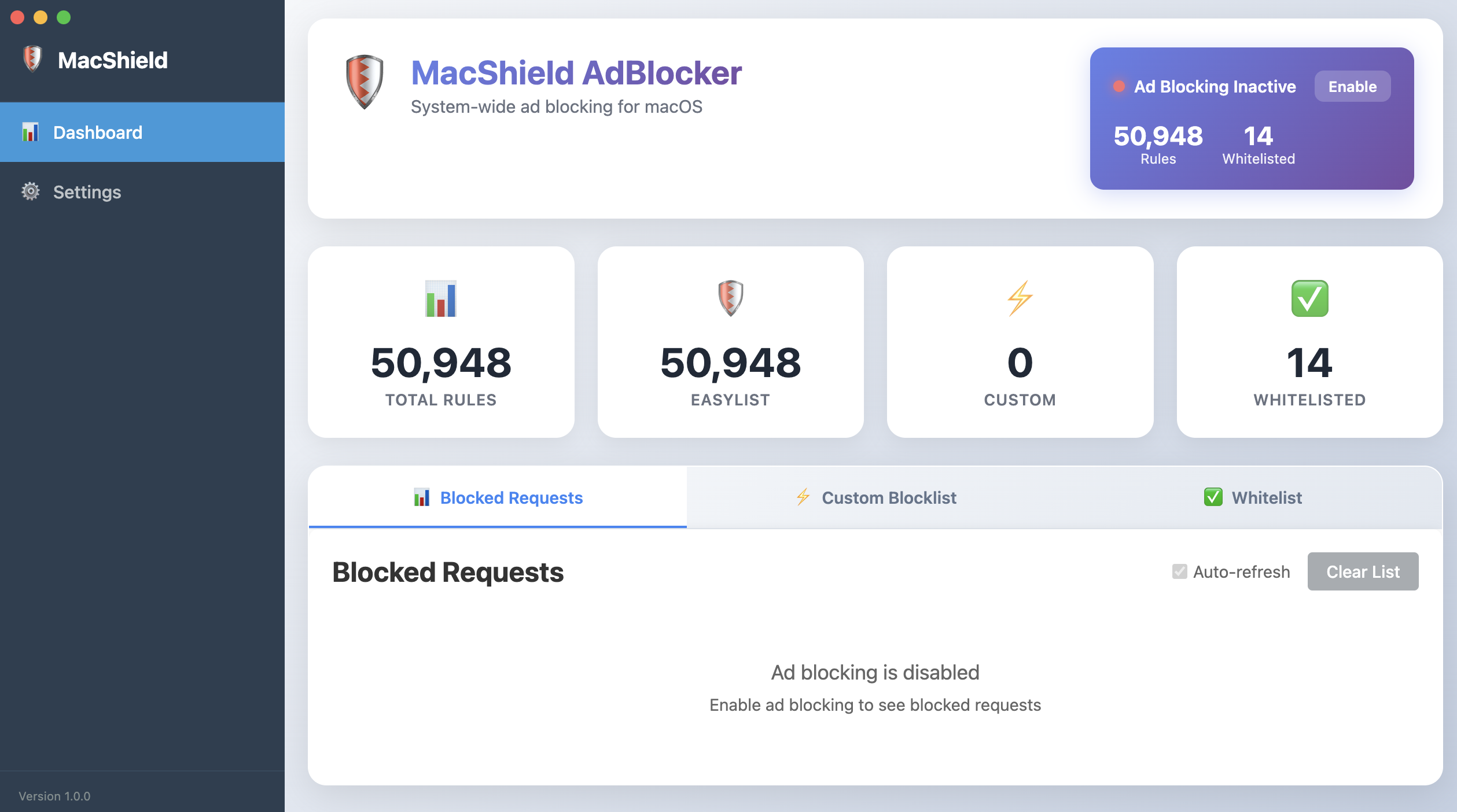
Task: Click the bar chart icon next to Dashboard
Action: (x=31, y=132)
